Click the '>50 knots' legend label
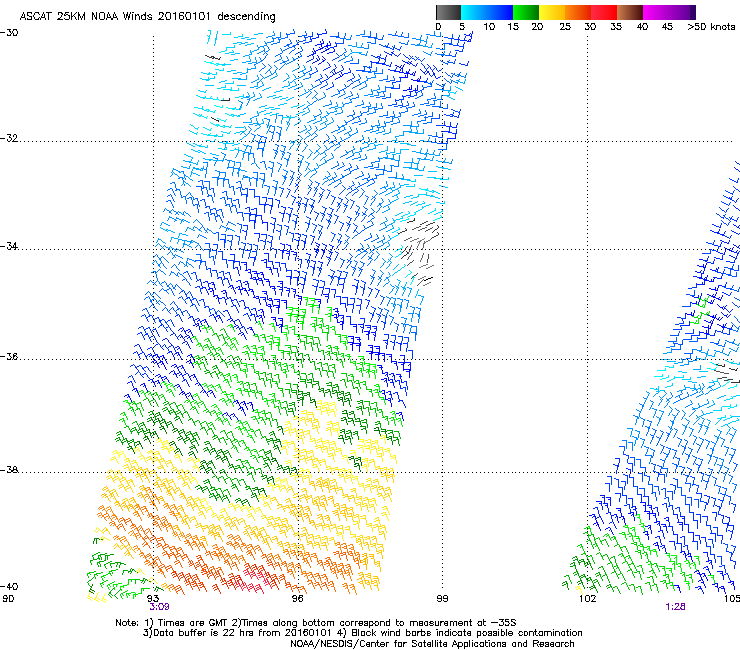Screen dimensions: 740x650 (x=711, y=27)
